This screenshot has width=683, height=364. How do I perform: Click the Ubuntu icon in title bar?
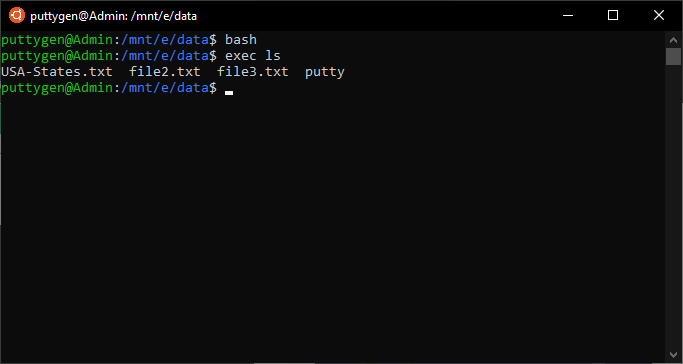tap(17, 15)
